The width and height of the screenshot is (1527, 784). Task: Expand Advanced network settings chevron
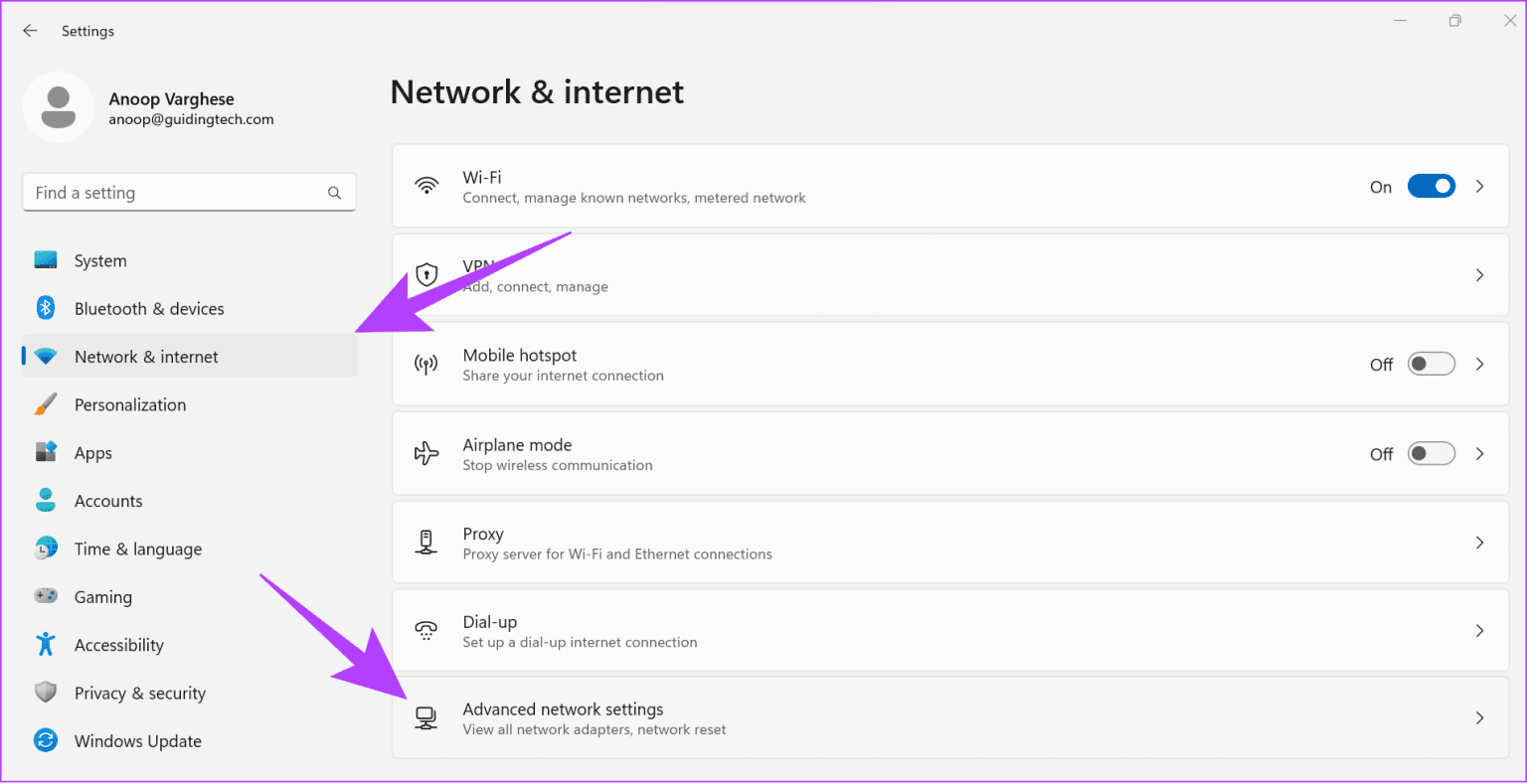click(x=1480, y=717)
